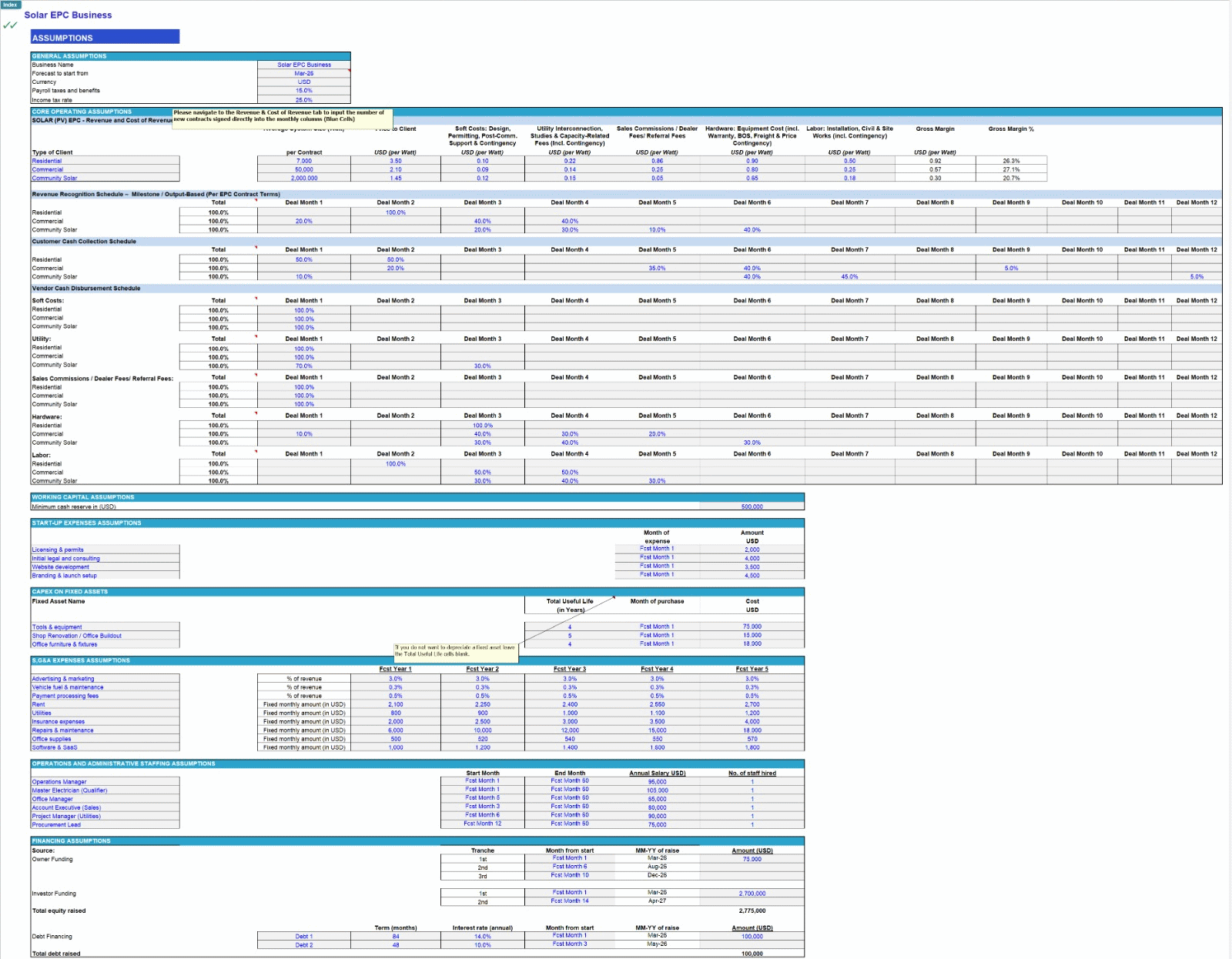Click the green checkmarks beside the sheet title
Screen dimensions: 1232x959
(x=10, y=25)
